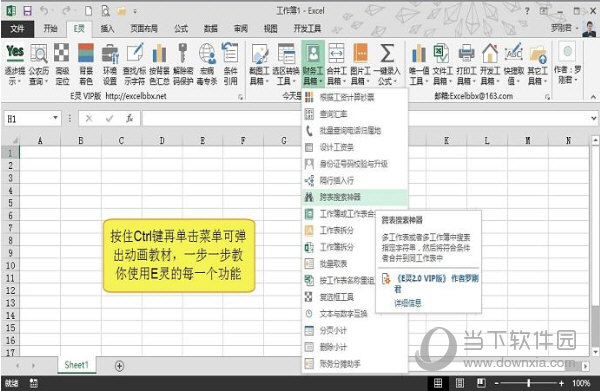Click the 开发工具箱 house icon
The width and height of the screenshot is (600, 392).
click(x=490, y=54)
